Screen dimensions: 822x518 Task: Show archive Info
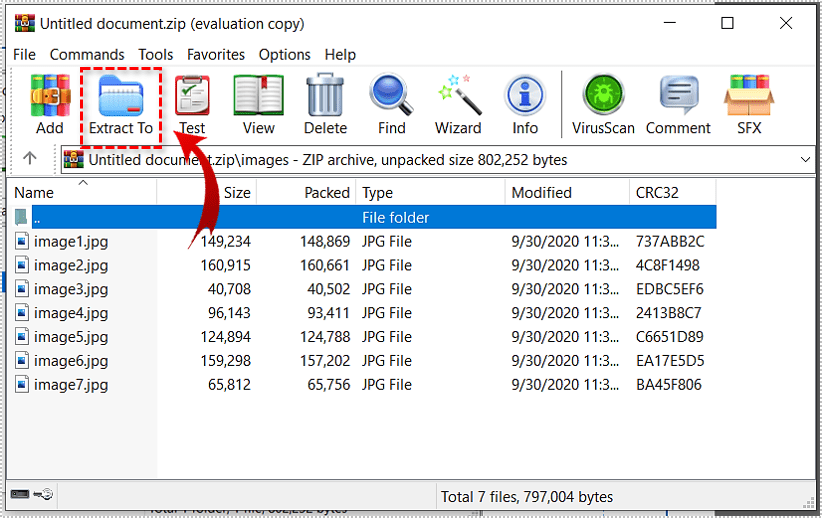pos(525,104)
